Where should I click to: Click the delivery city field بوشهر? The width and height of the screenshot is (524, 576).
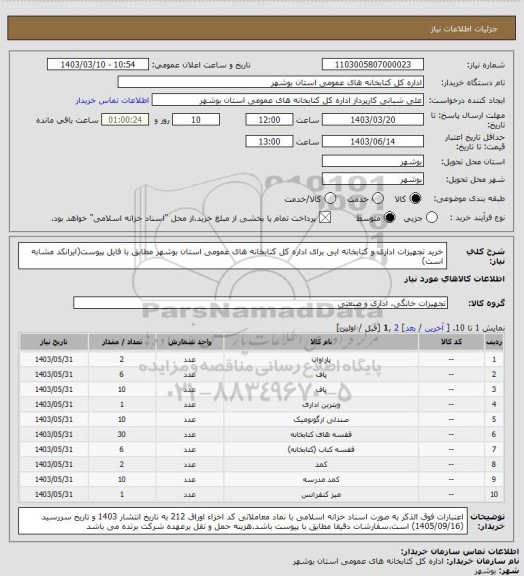coord(373,179)
